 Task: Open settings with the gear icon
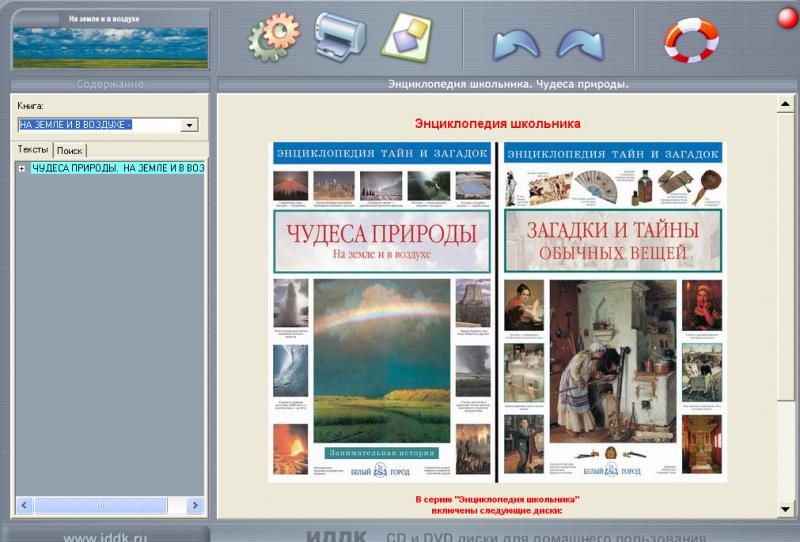[274, 38]
